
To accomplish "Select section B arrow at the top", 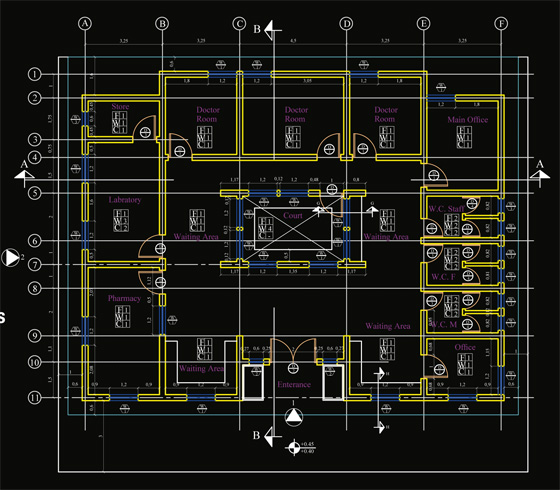I will 269,30.
